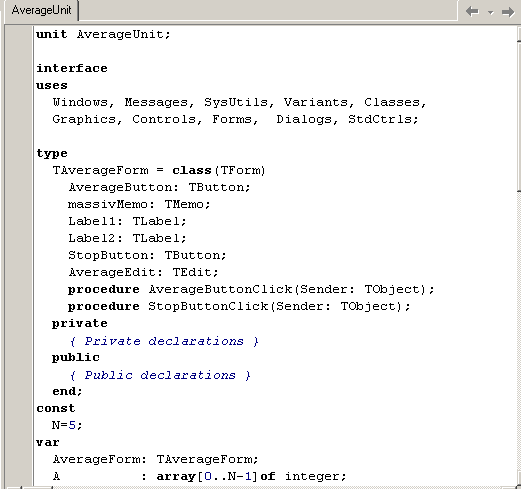
Task: Click the 'public' keyword
Action: (x=76, y=358)
